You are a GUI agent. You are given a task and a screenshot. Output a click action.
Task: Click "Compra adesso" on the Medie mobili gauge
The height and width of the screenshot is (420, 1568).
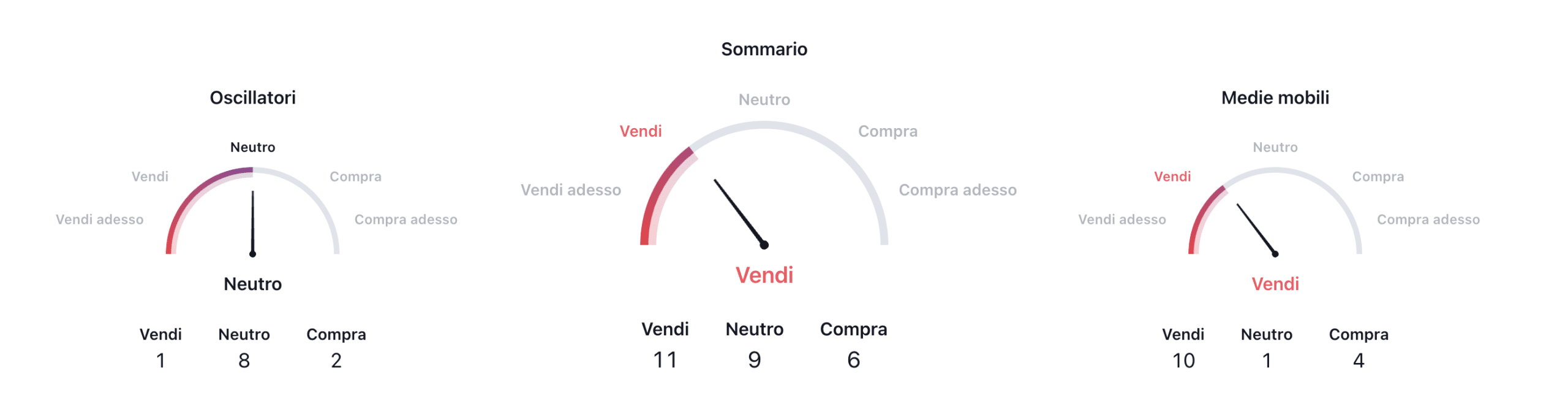(1428, 220)
